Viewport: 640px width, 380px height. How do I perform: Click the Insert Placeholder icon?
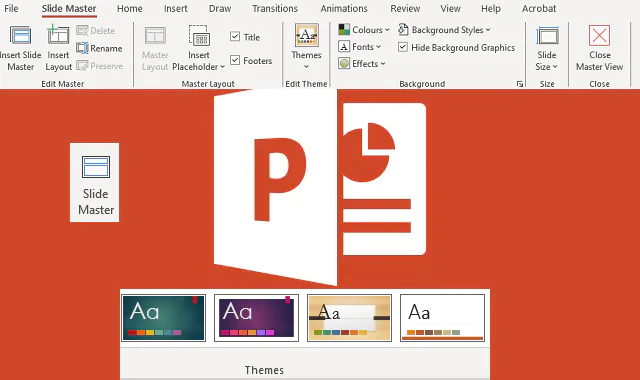(199, 36)
